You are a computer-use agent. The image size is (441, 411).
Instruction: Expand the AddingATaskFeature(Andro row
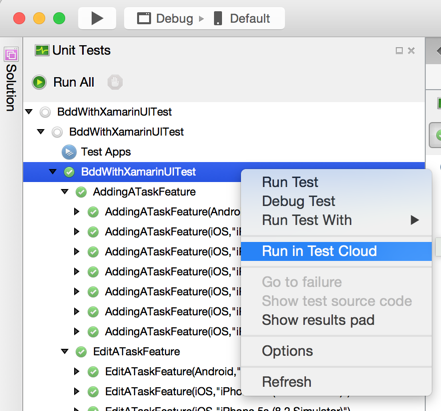[x=77, y=212]
